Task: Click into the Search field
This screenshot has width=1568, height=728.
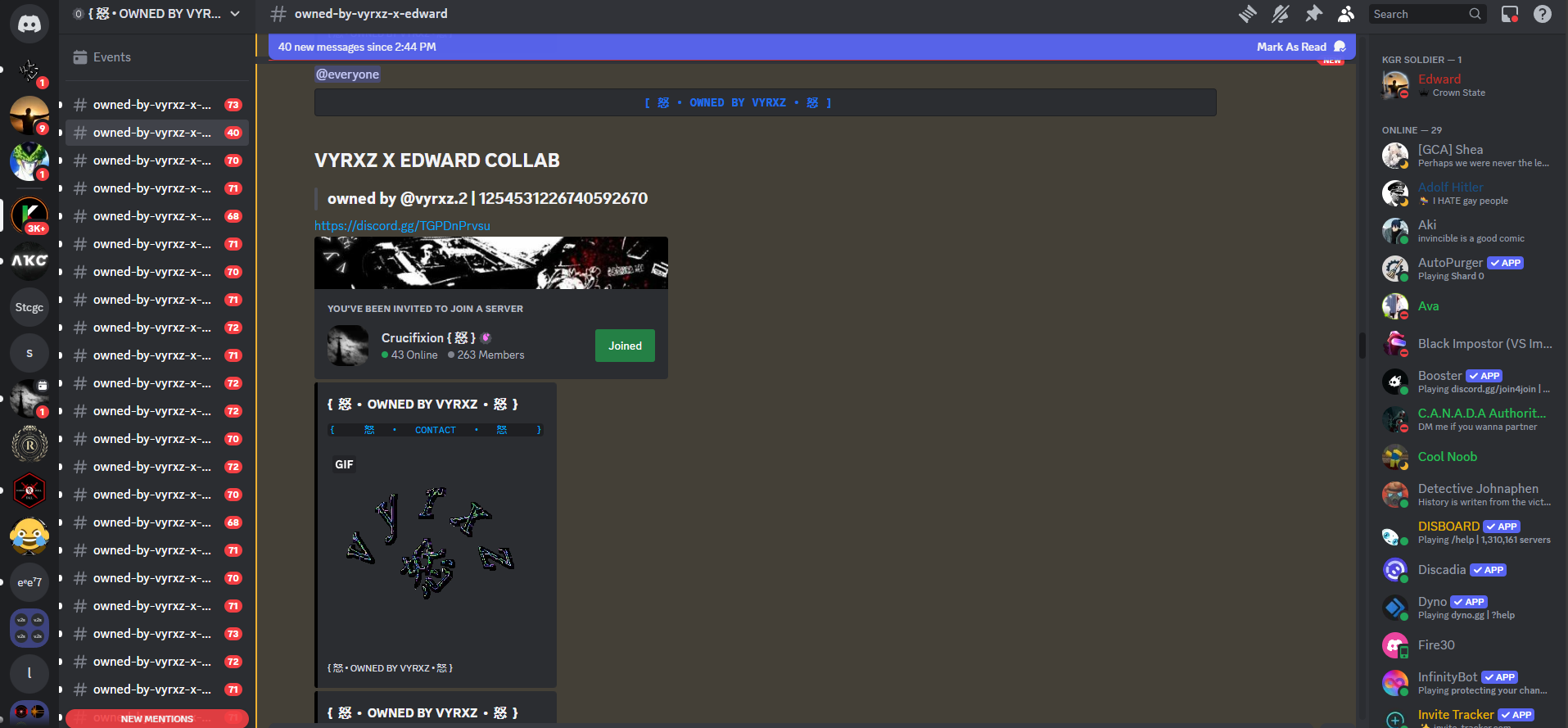Action: 1418,14
